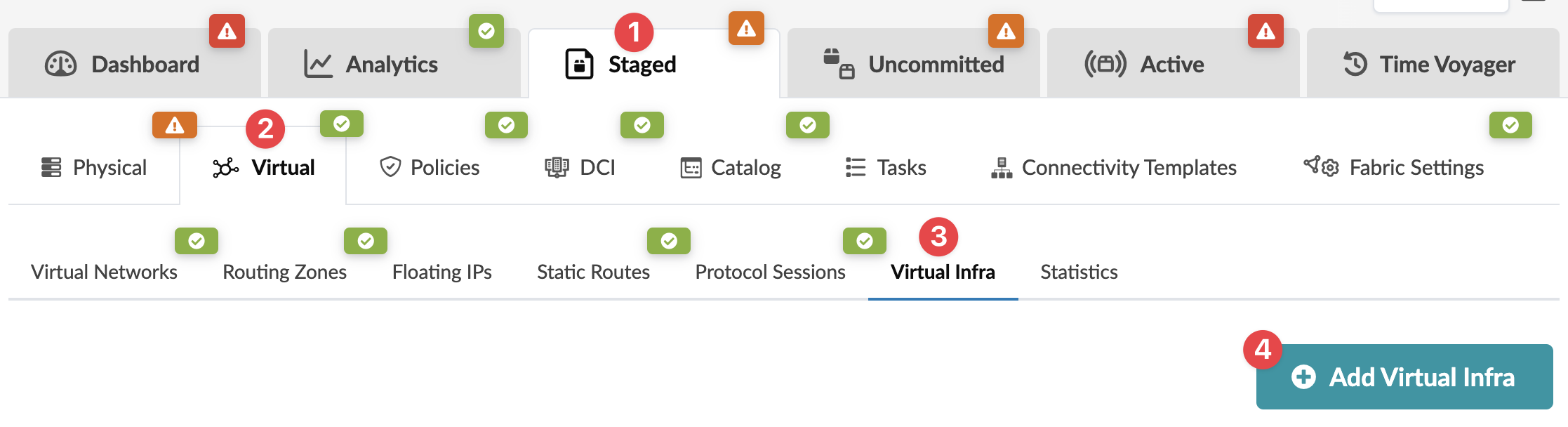Click the DCI datacenter icon
Viewport: 1568px width, 427px height.
(557, 168)
